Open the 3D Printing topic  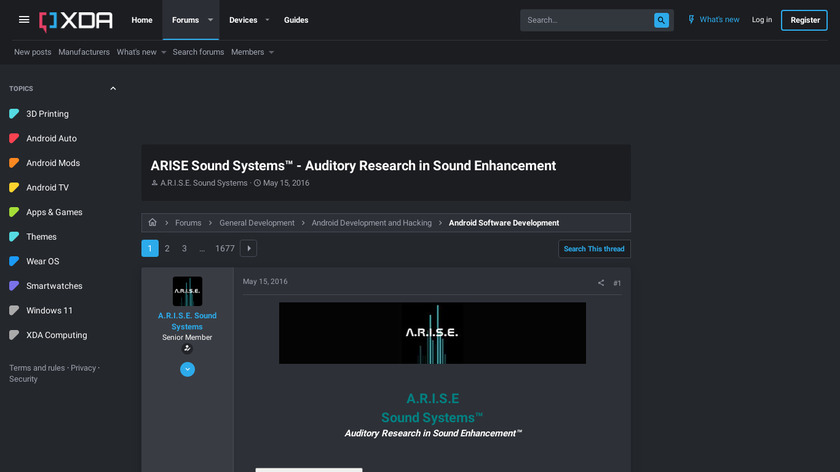pyautogui.click(x=47, y=114)
